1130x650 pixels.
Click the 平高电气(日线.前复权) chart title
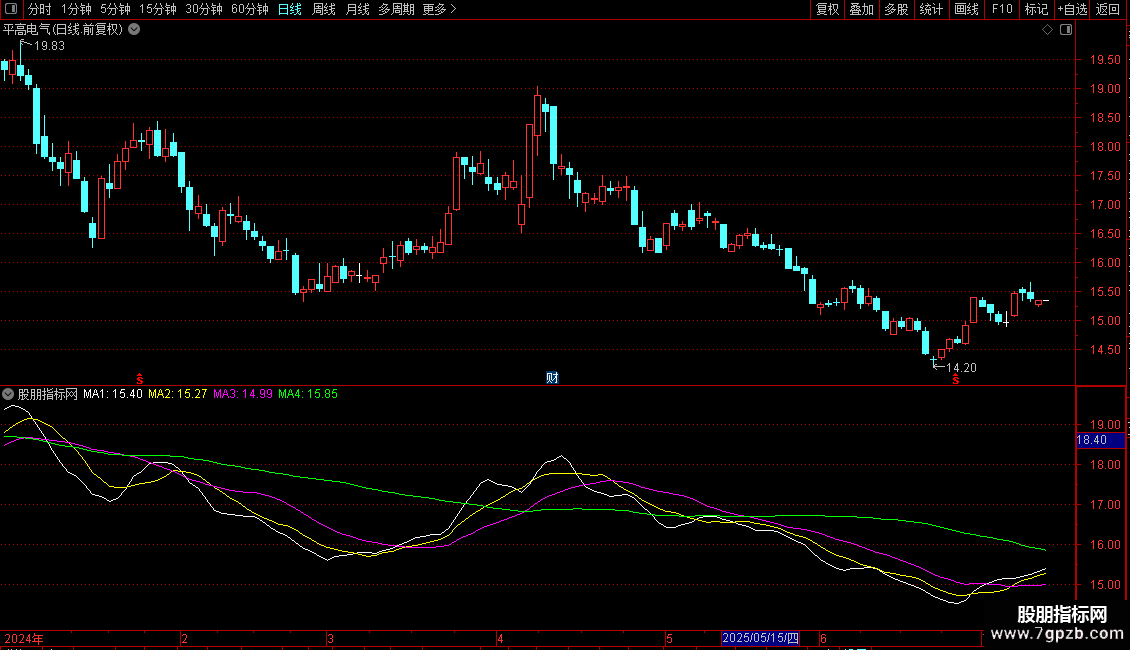pos(63,30)
